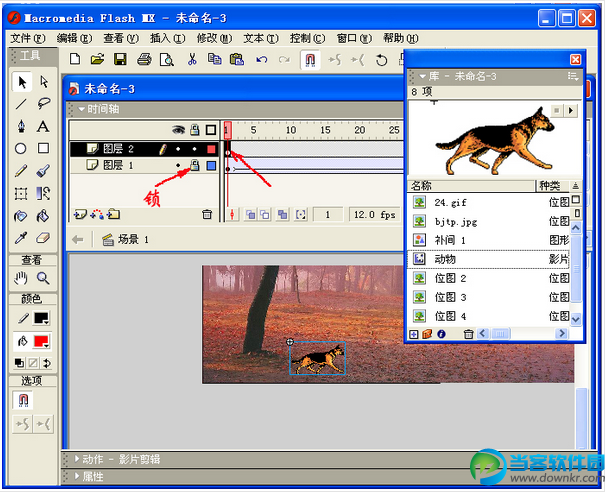This screenshot has height=492, width=606.
Task: Open the 修改(M) menu
Action: coord(214,38)
